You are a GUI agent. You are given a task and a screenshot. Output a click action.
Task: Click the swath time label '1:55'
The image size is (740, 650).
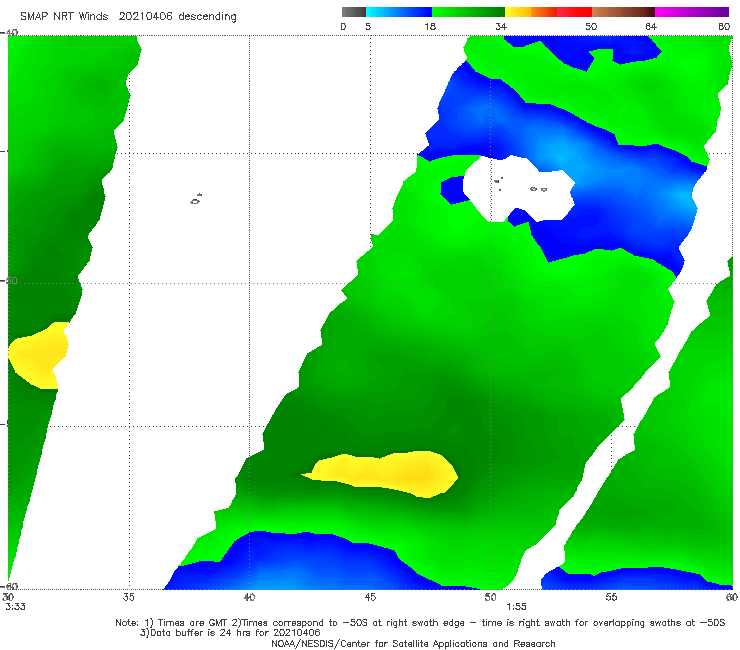(516, 607)
